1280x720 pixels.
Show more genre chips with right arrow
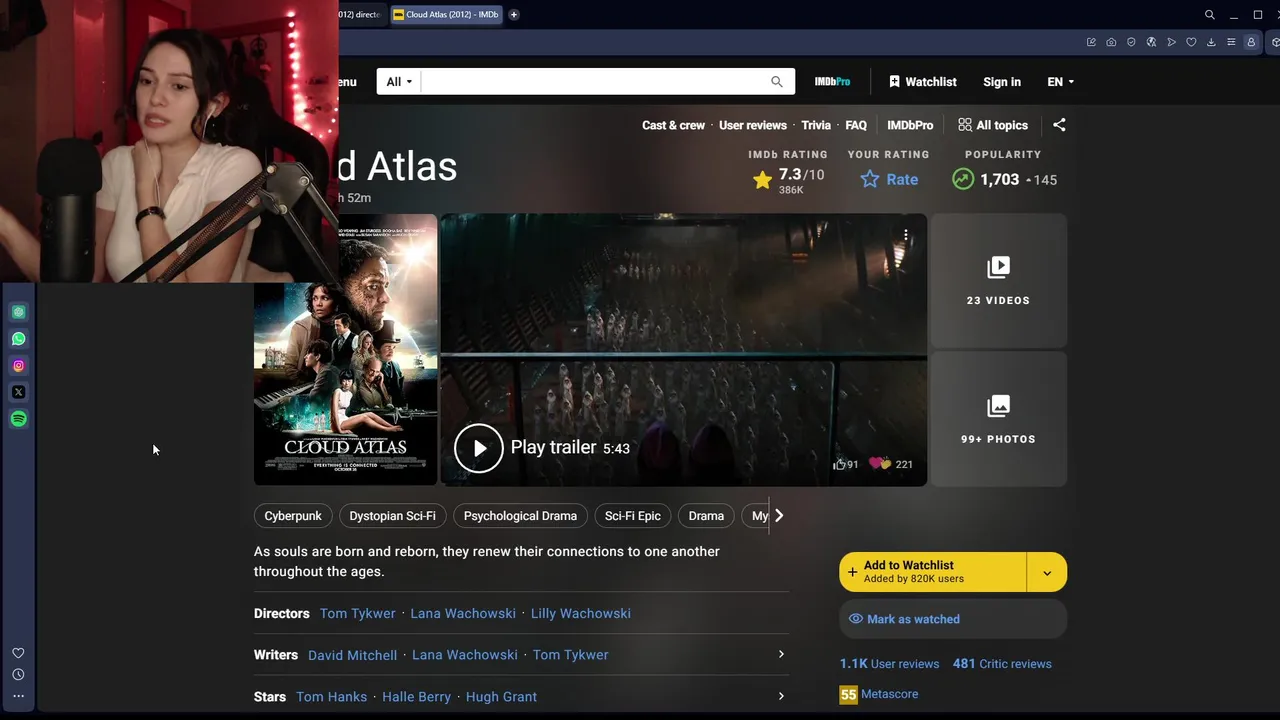click(779, 516)
